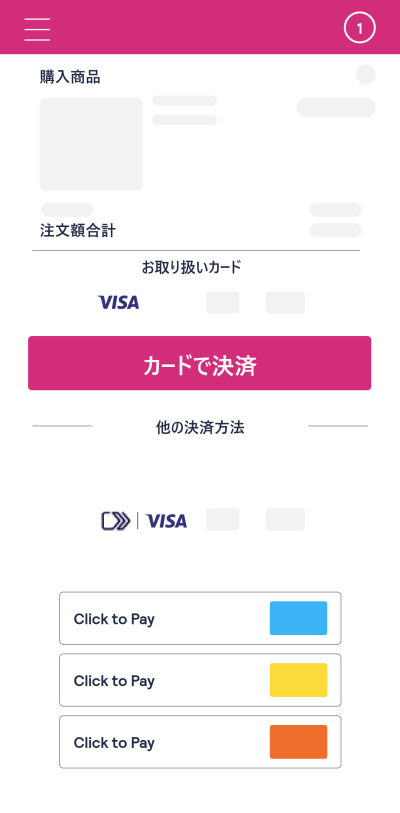Click the VISA logo beside Click to Pay icon
400x813 pixels.
167,521
